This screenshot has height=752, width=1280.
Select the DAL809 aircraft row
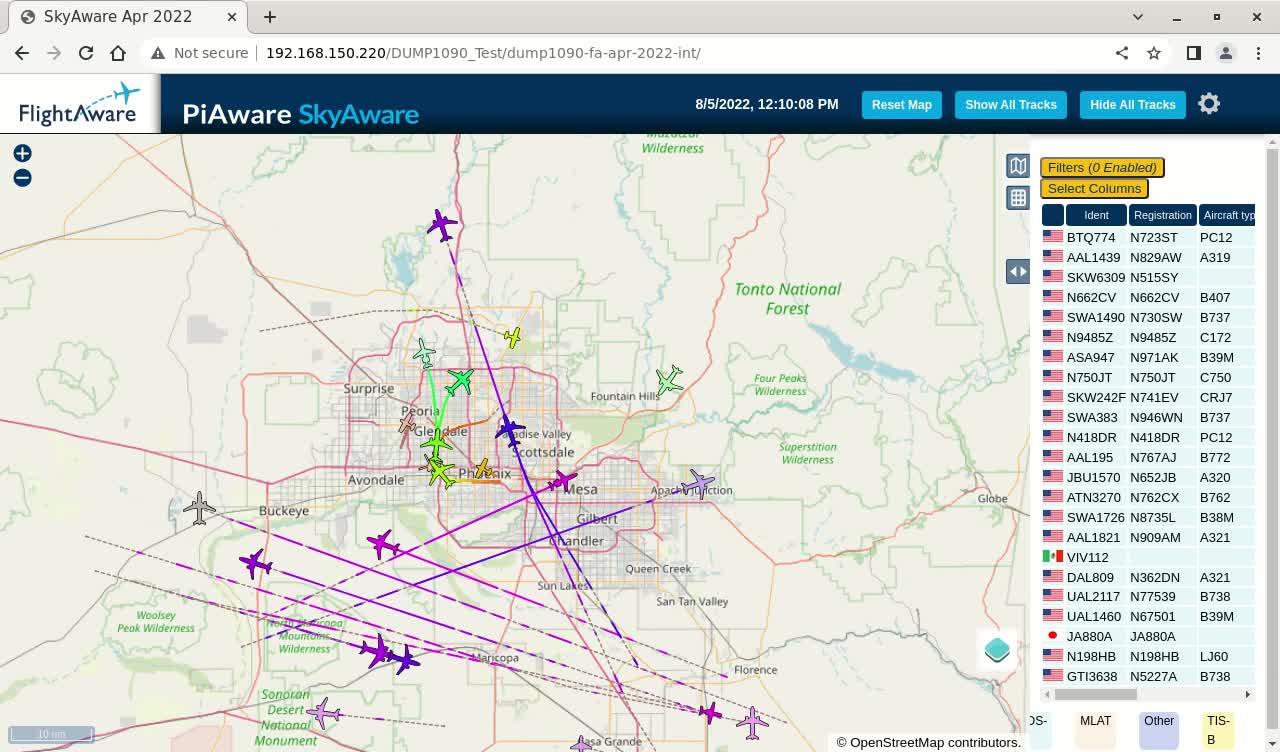(x=1148, y=577)
